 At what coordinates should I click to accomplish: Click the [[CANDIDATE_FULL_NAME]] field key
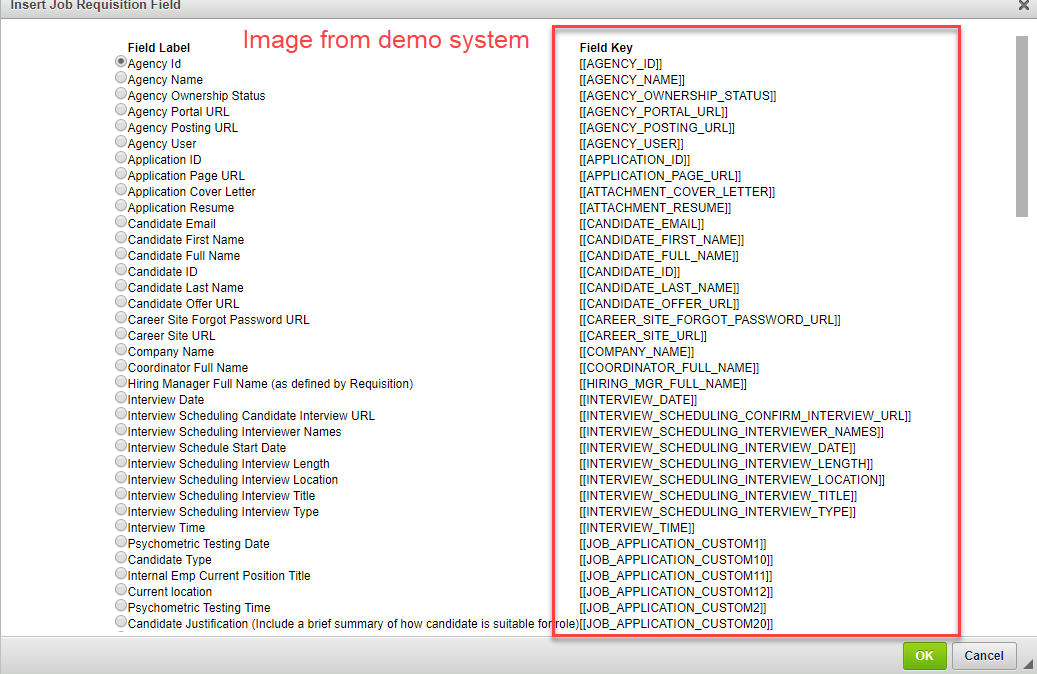click(659, 256)
